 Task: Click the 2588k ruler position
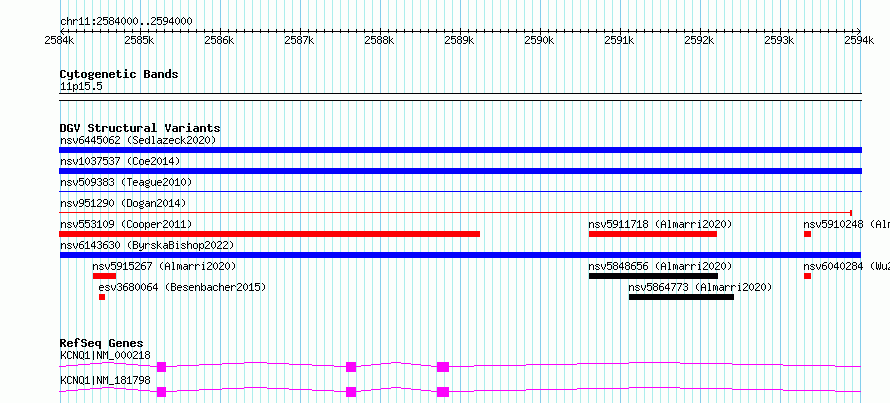[x=380, y=40]
